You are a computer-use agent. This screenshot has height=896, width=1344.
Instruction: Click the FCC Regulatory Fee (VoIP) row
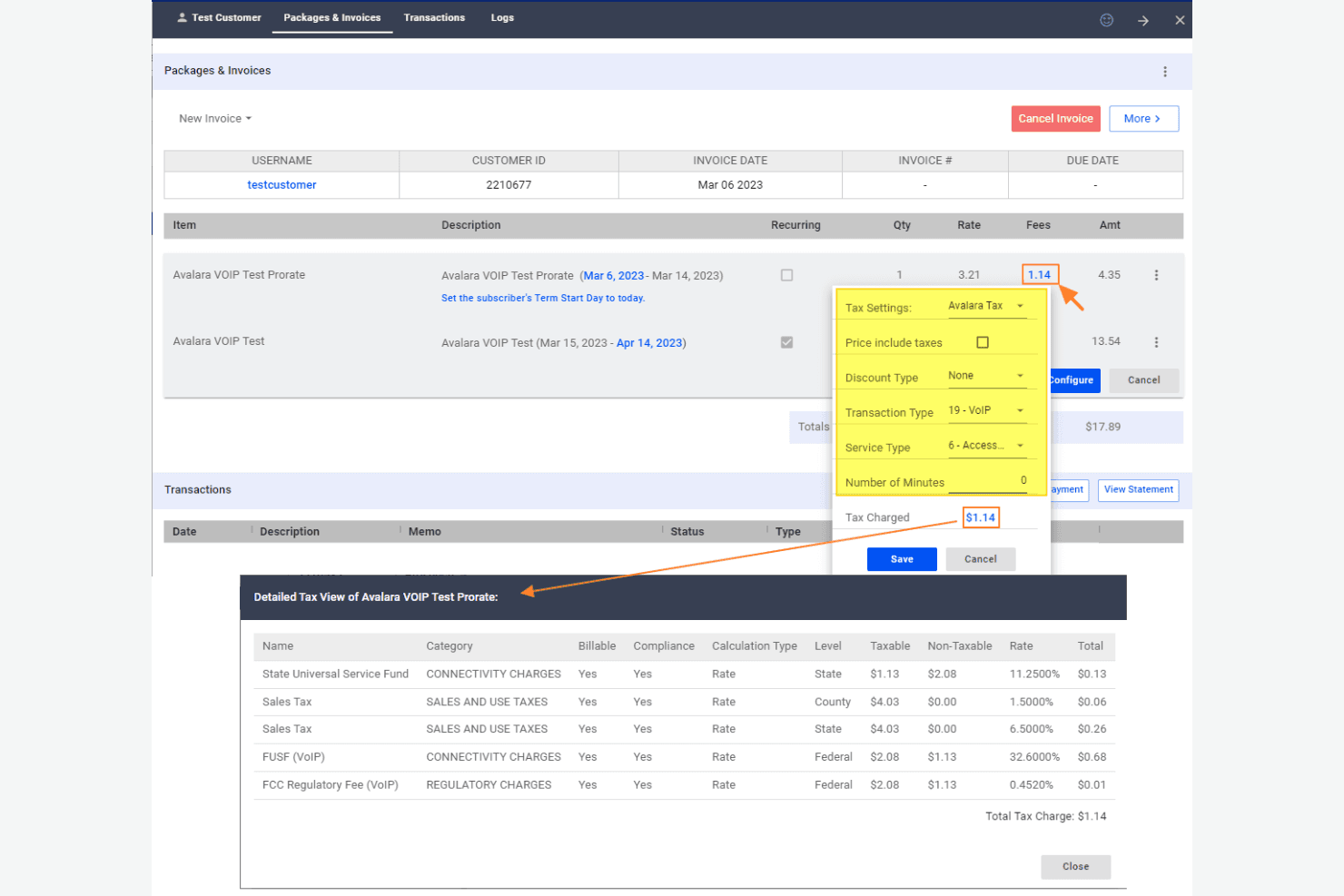[x=684, y=785]
